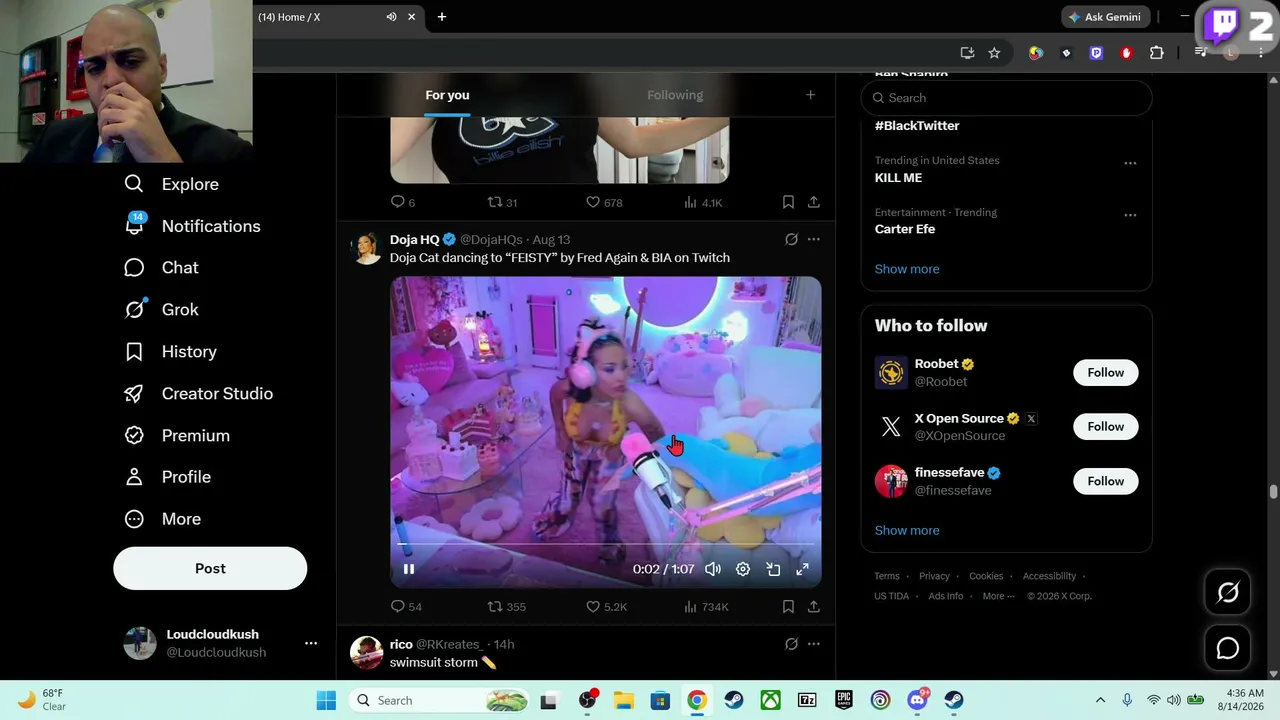
Task: Open Chrome extensions puzzle icon
Action: coord(1157,53)
